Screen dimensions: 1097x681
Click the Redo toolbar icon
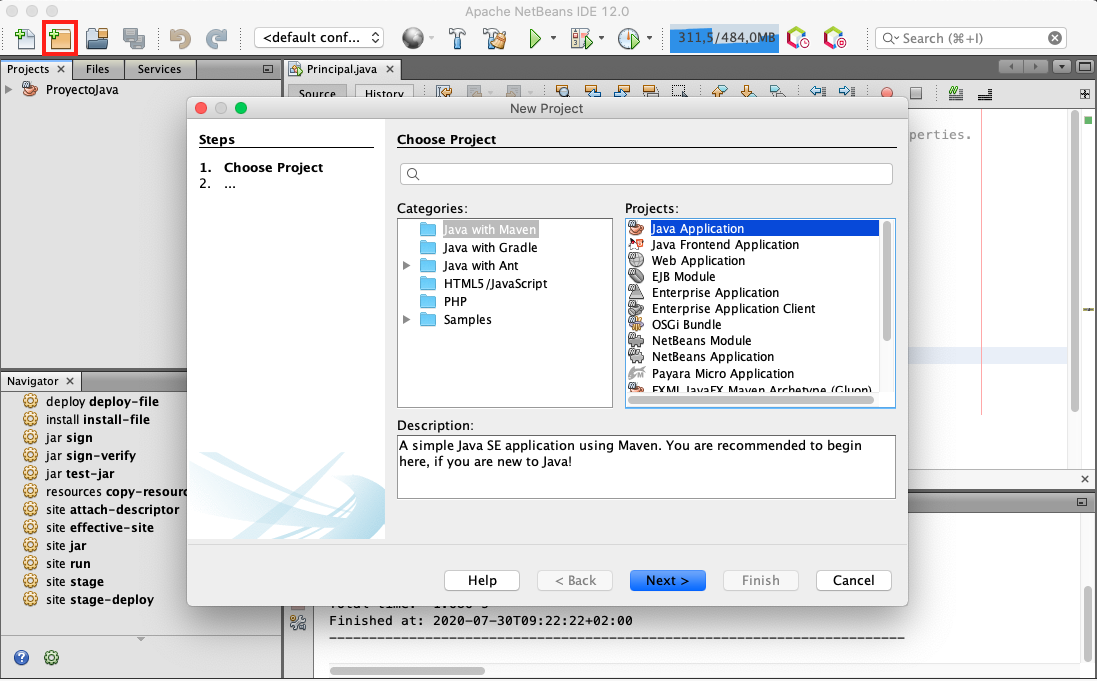(216, 38)
